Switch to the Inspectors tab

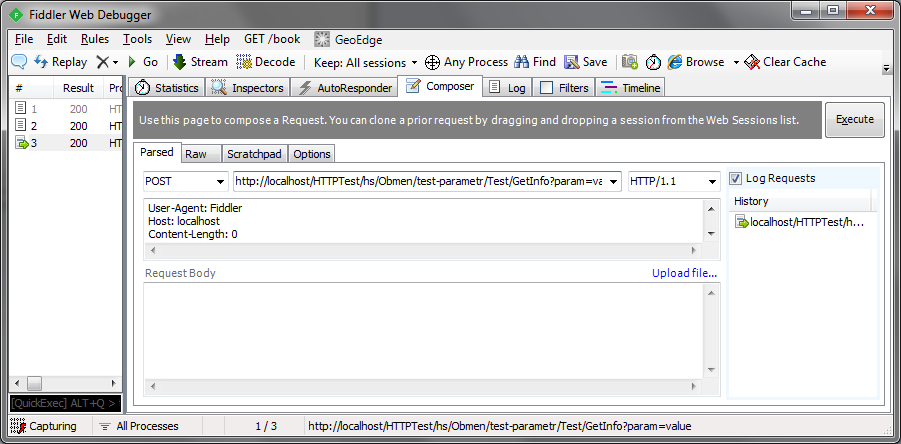click(248, 88)
